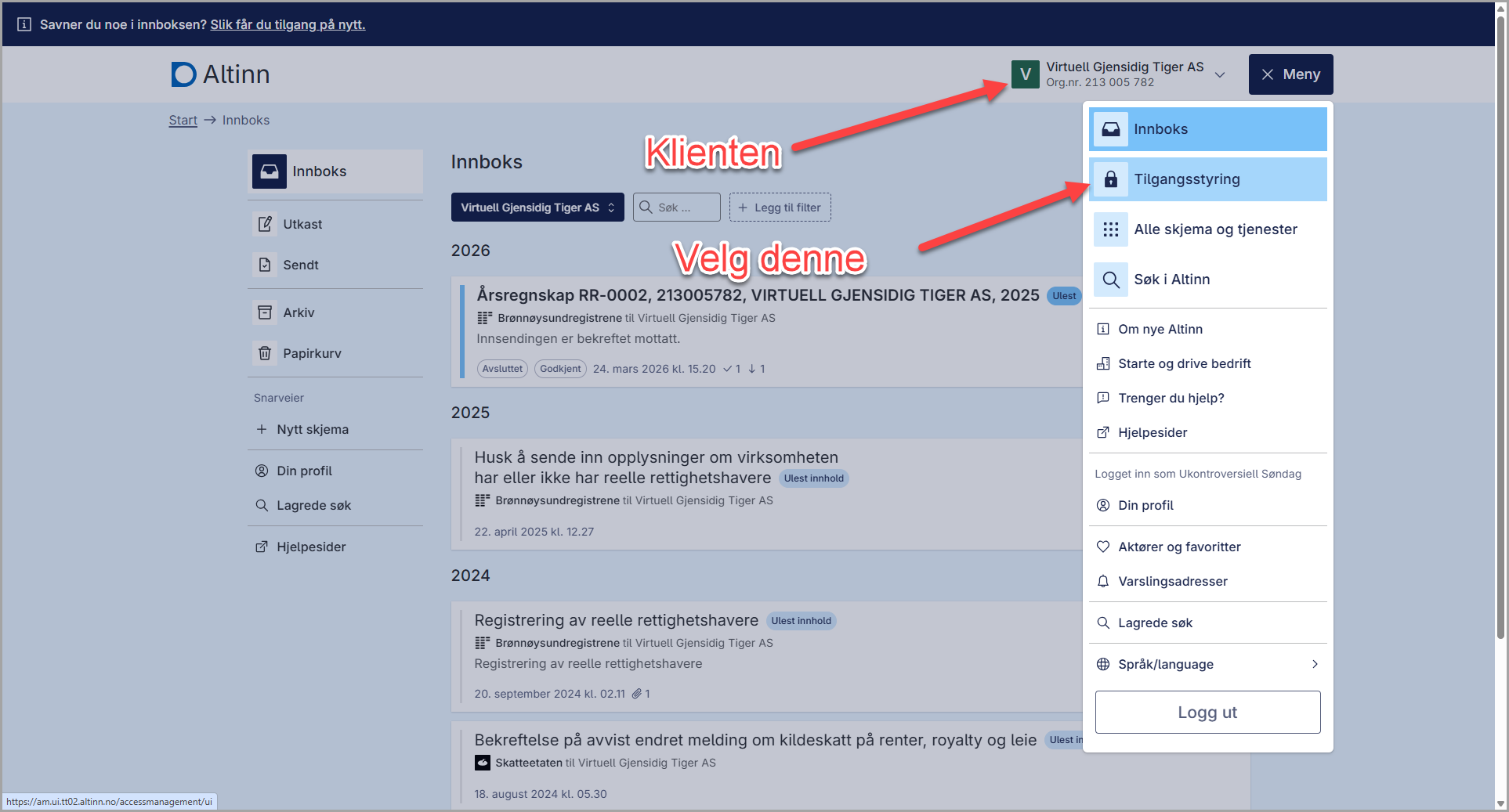Open Hjelpesider in the Meny panel
1509x812 pixels.
pyautogui.click(x=1208, y=432)
